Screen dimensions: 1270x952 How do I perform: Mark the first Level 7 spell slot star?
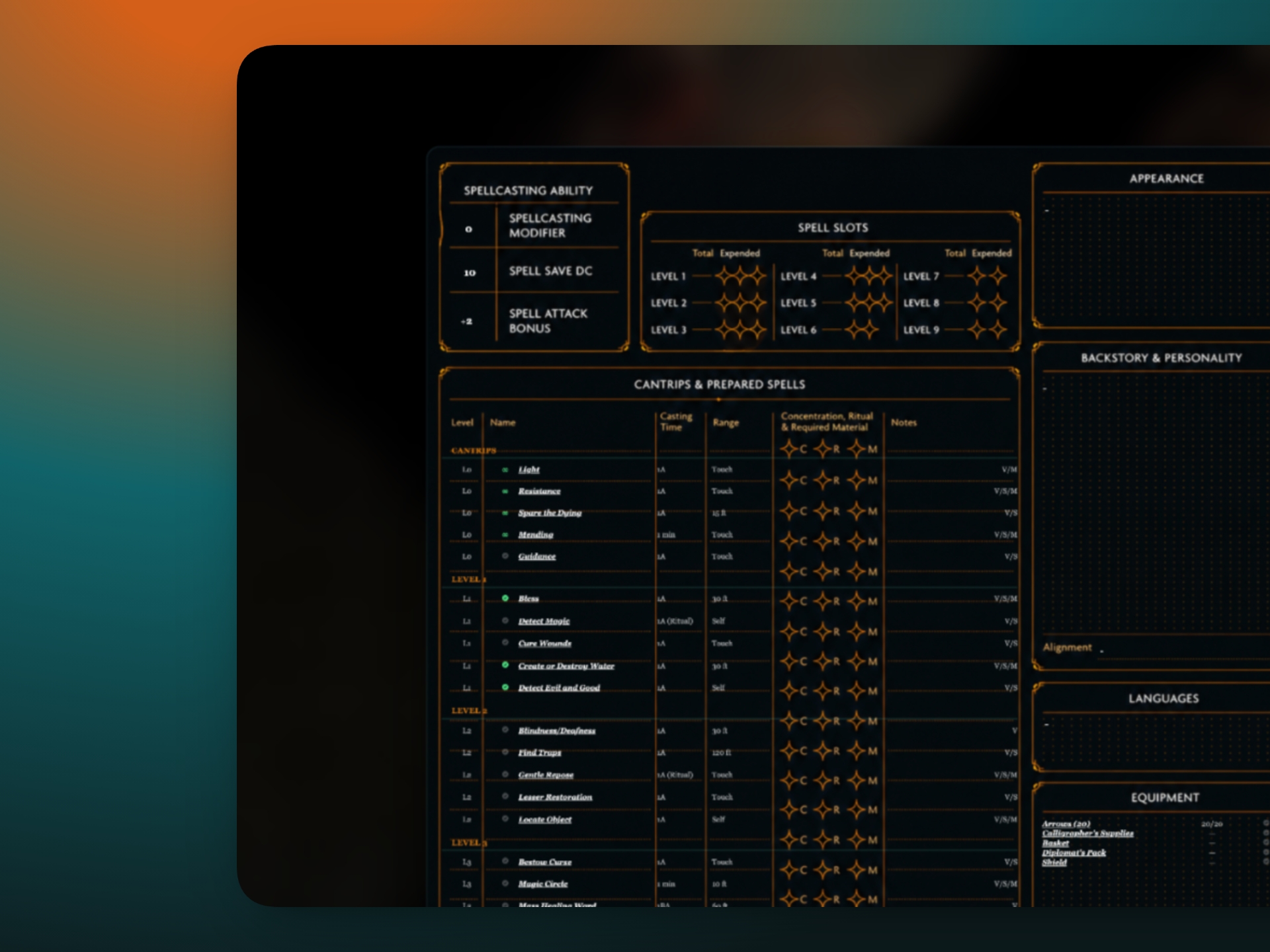point(977,276)
